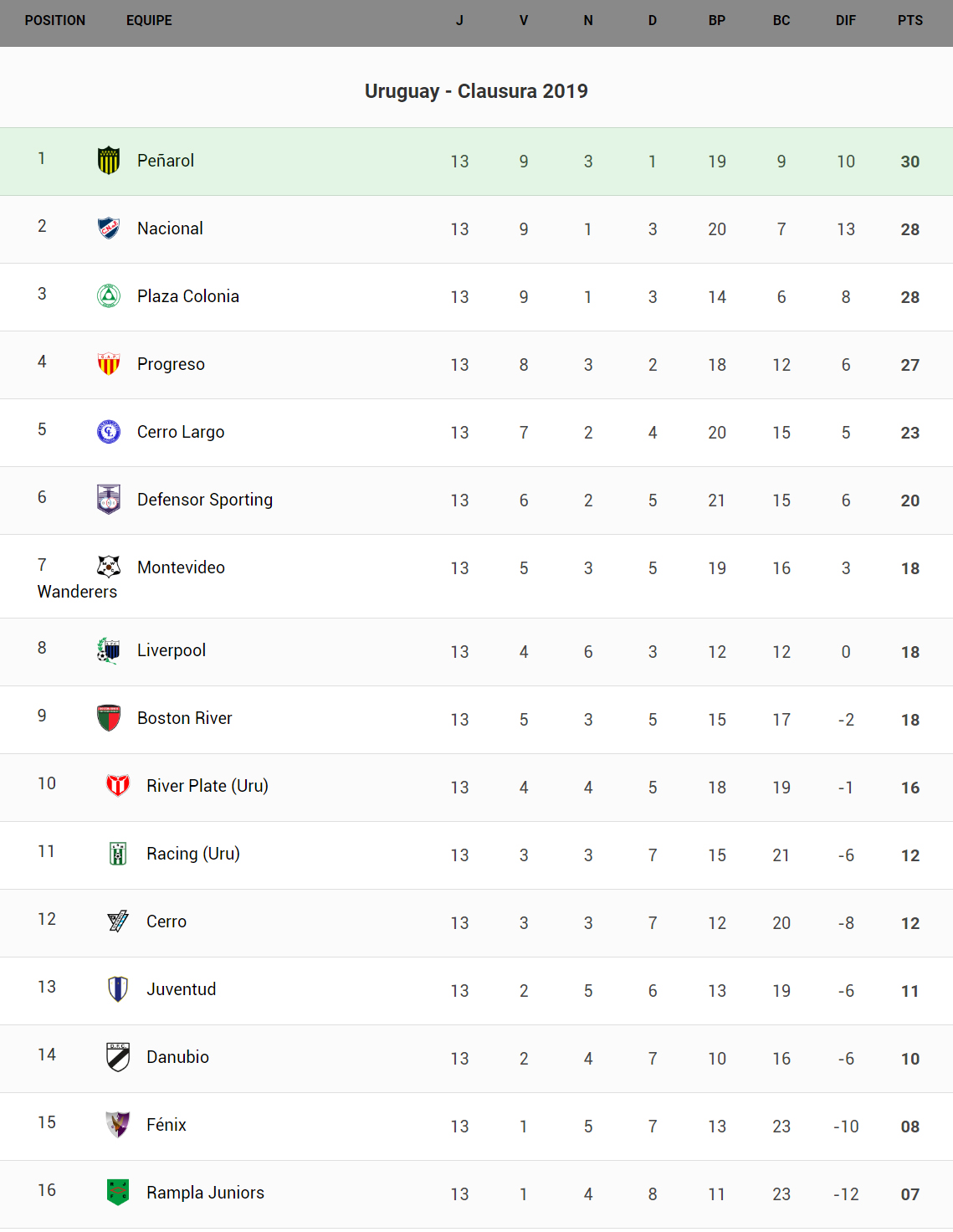Click the River Plate (Uru) crest
Screen dimensions: 953x1232
click(x=118, y=786)
